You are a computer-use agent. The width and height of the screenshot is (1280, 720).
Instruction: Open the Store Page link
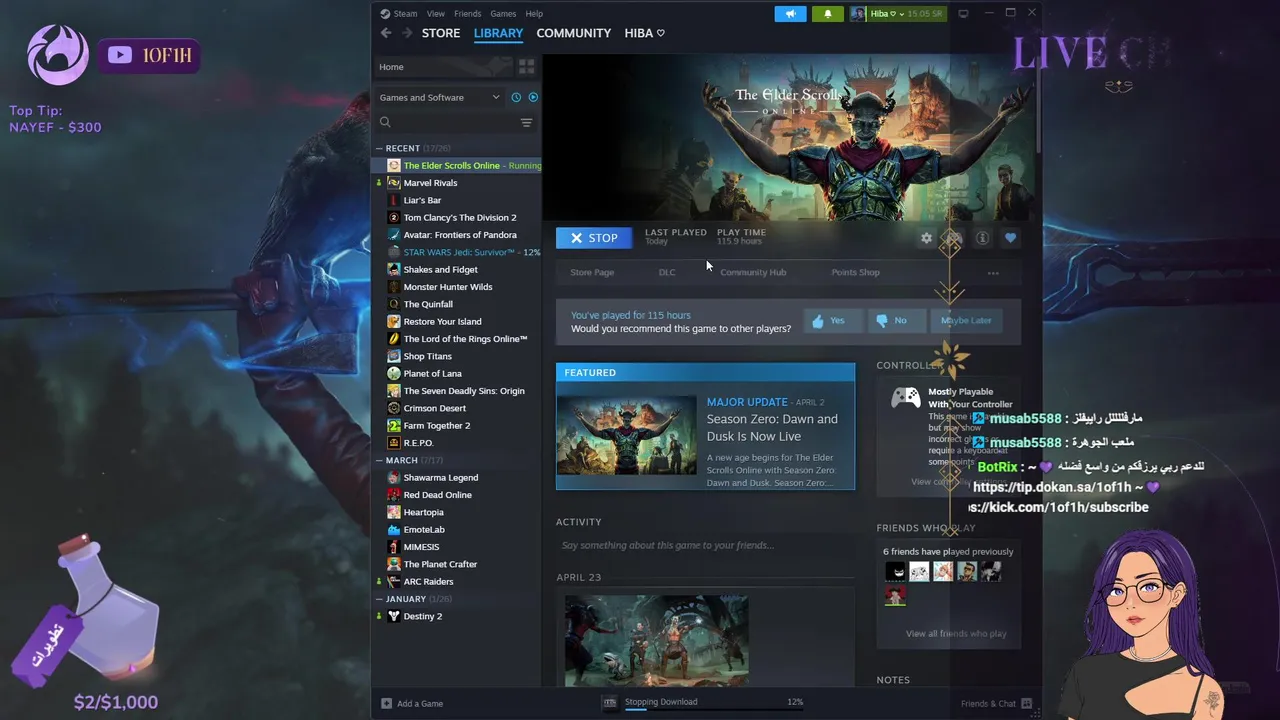click(x=592, y=272)
